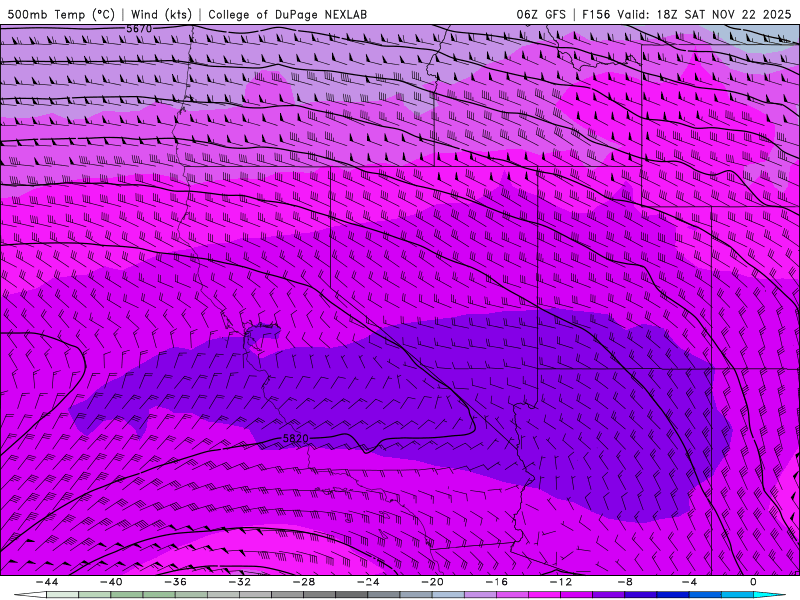
Task: Click the -40 color scale label
Action: coord(111,582)
